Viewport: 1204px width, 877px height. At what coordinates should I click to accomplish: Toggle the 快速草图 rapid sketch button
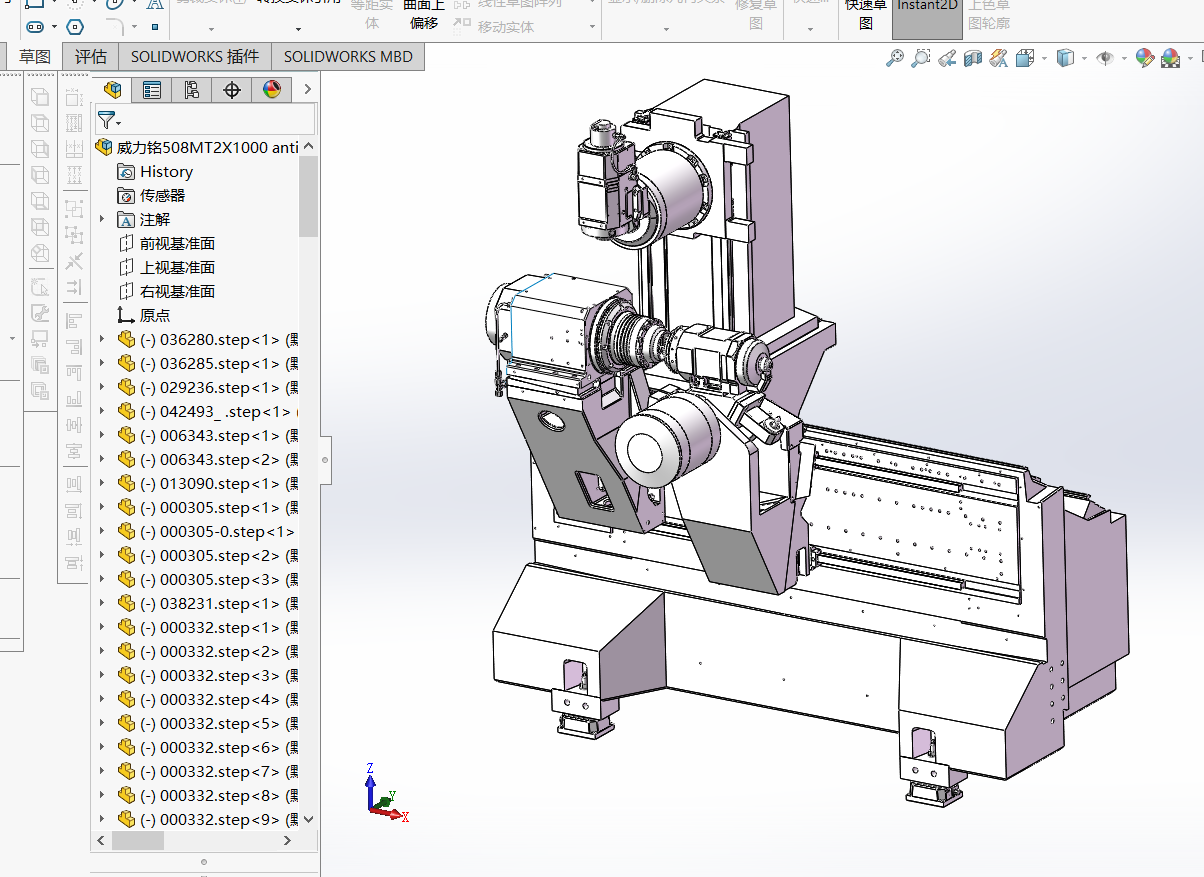866,14
